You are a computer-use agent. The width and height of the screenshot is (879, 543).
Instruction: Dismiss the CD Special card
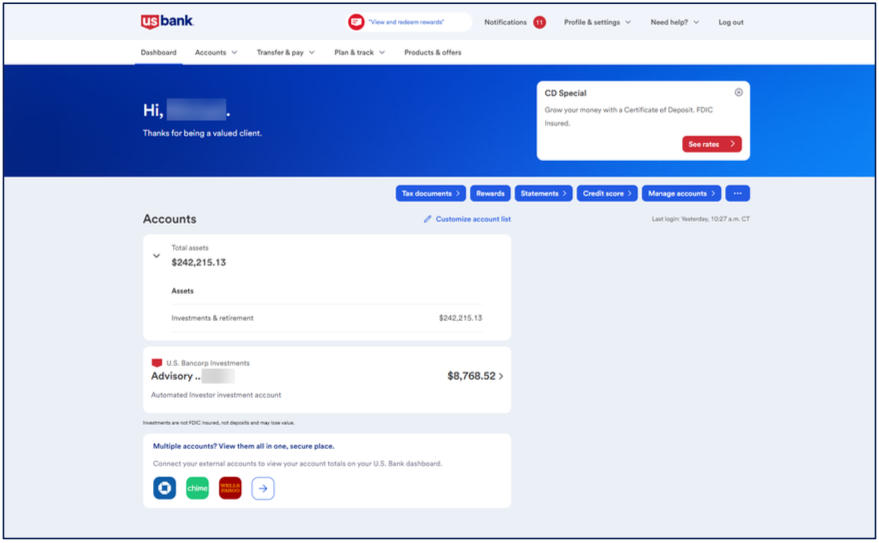click(738, 92)
